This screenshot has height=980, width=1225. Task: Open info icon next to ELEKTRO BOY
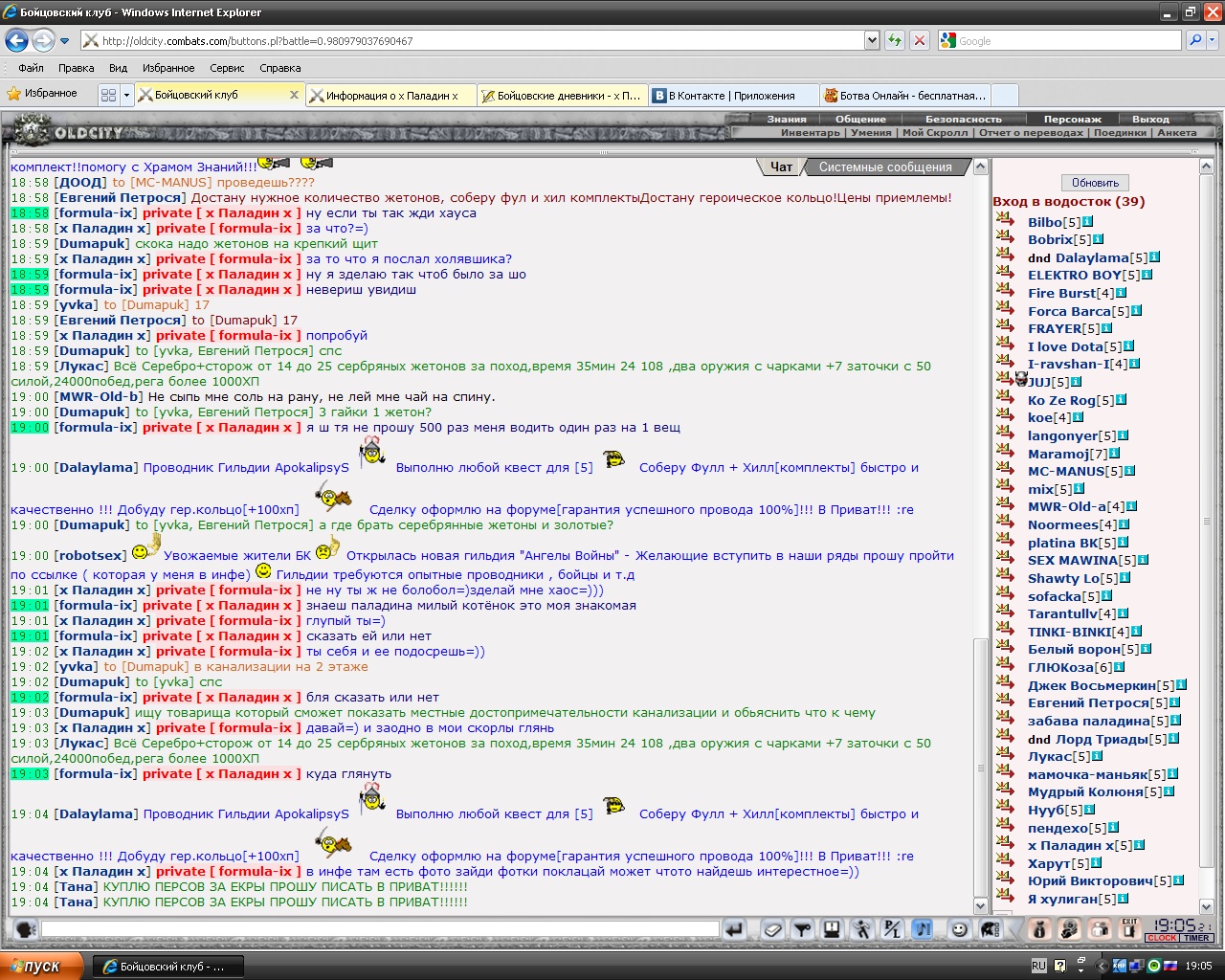pos(1147,275)
